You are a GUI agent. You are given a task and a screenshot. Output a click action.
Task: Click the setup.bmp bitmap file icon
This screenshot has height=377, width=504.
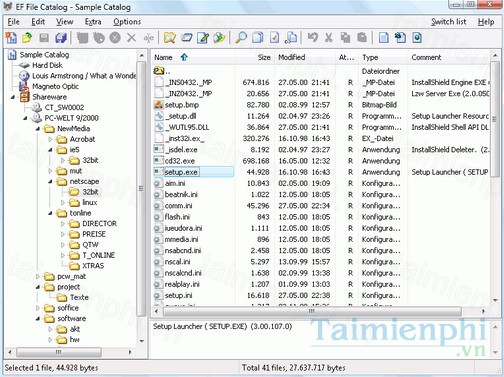(158, 105)
